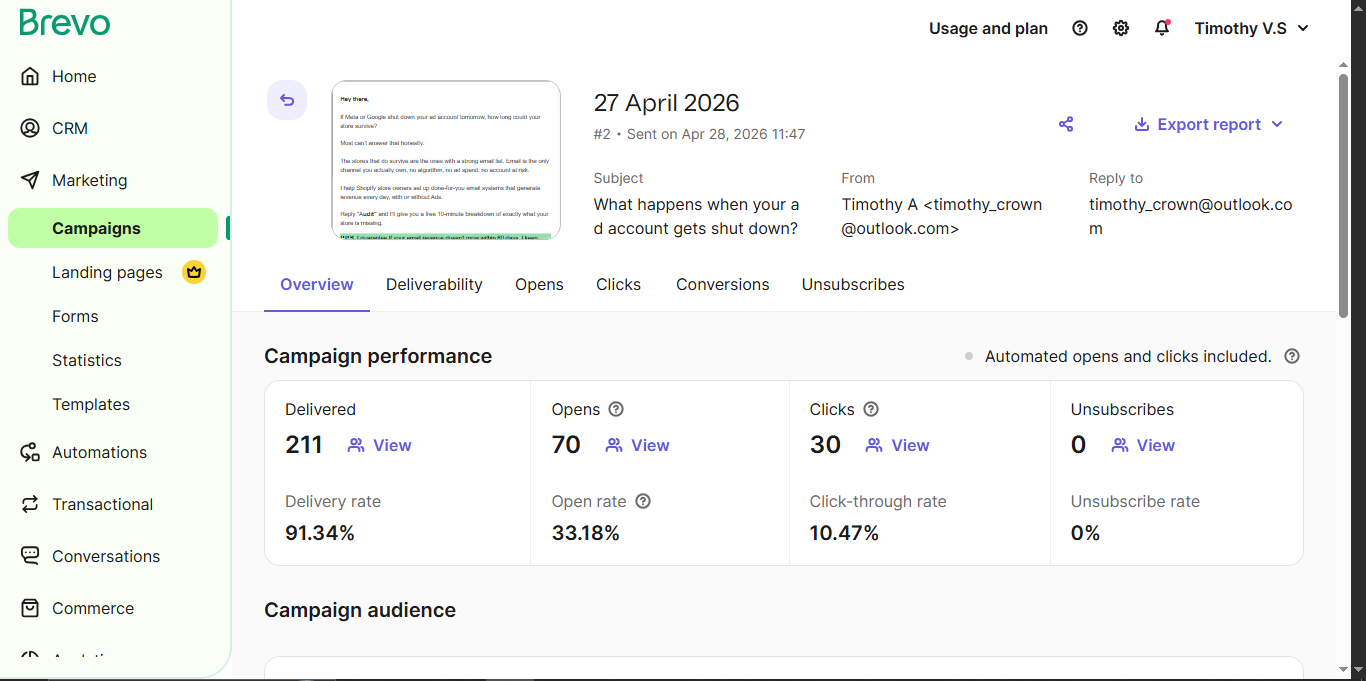Click the info icon next to Open rate

click(x=643, y=501)
